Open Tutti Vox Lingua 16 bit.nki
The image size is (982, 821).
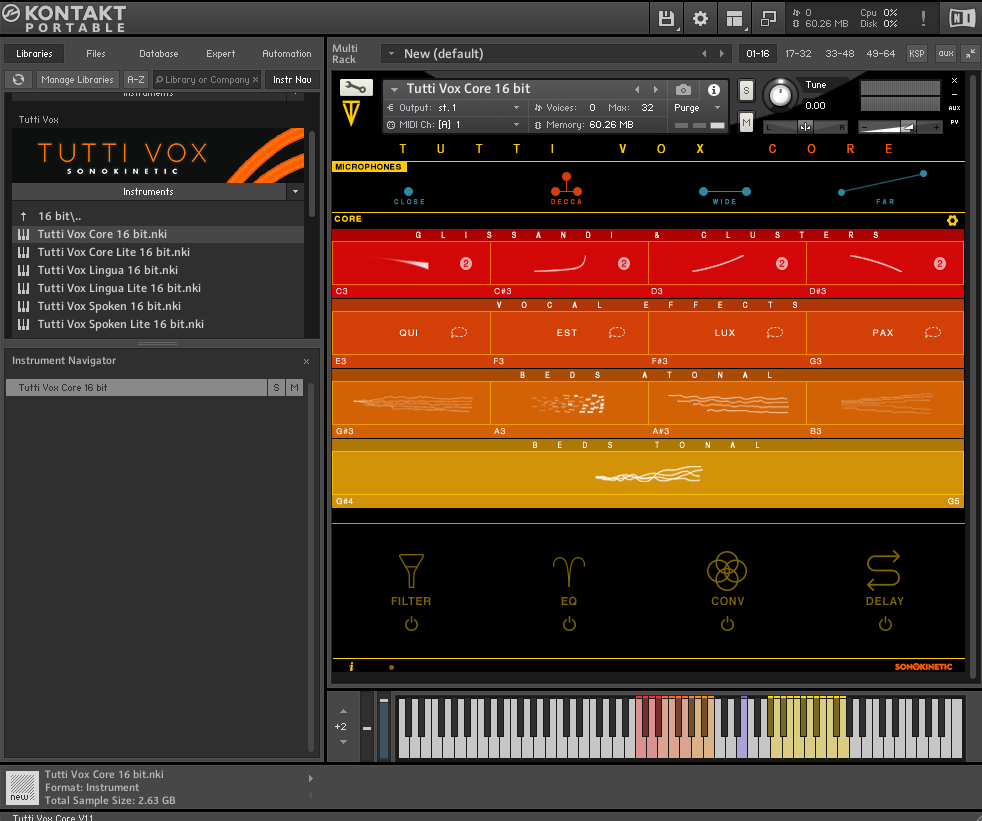pos(108,270)
